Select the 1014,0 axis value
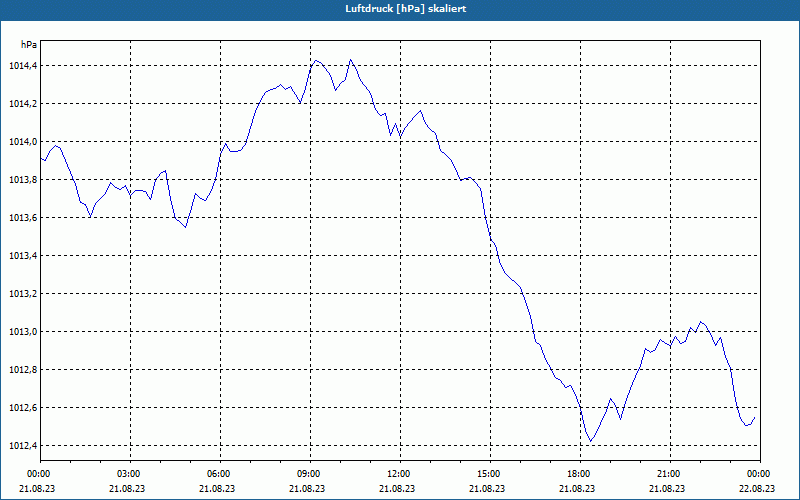This screenshot has width=800, height=500. pyautogui.click(x=23, y=142)
